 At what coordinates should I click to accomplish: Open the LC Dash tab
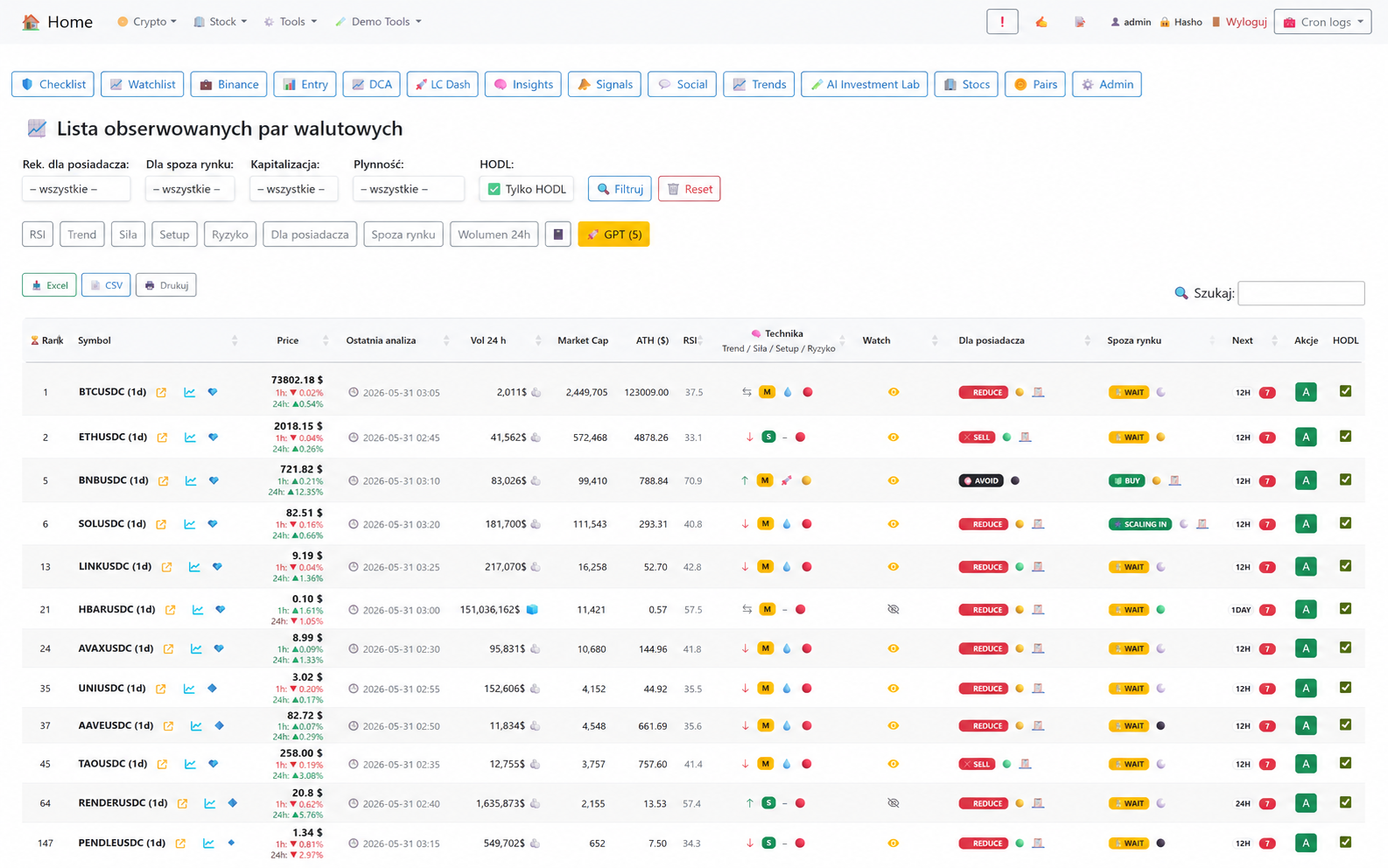pyautogui.click(x=442, y=84)
